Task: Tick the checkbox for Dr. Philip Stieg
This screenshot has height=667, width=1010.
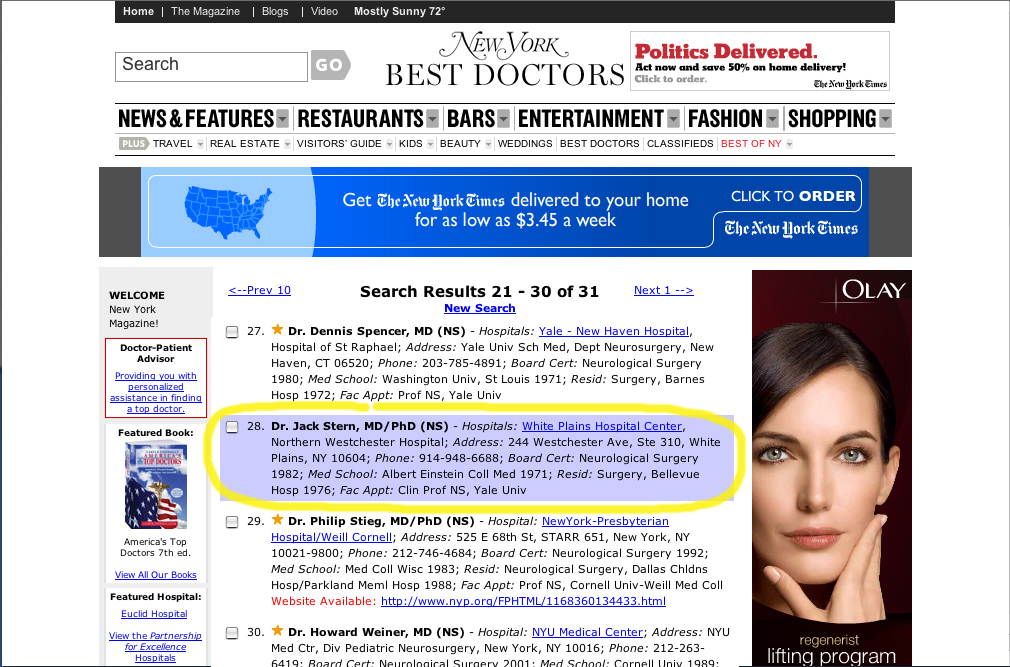Action: point(232,522)
